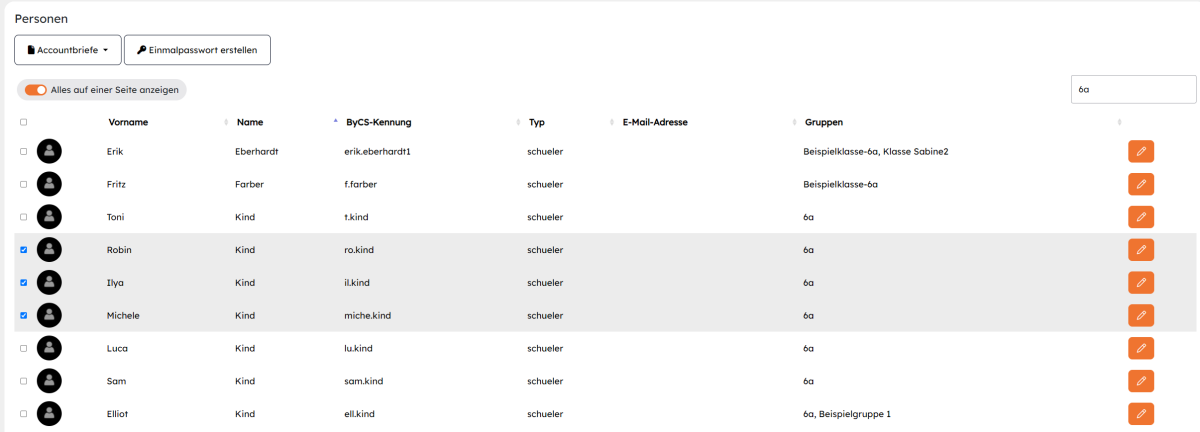Click Sam Kind's avatar icon

pyautogui.click(x=49, y=381)
